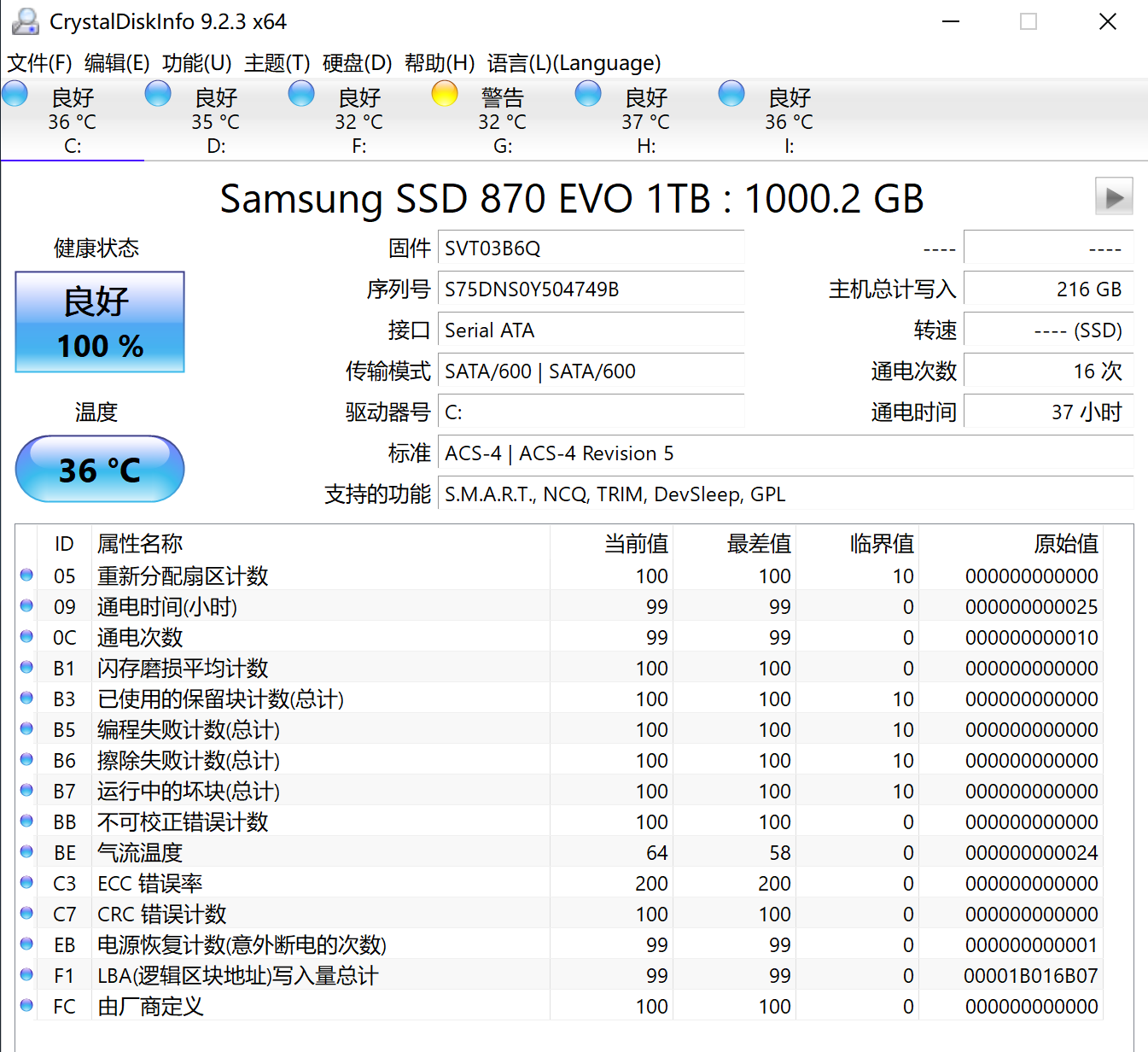This screenshot has height=1052, width=1148.
Task: Click the supported features field
Action: tap(785, 494)
